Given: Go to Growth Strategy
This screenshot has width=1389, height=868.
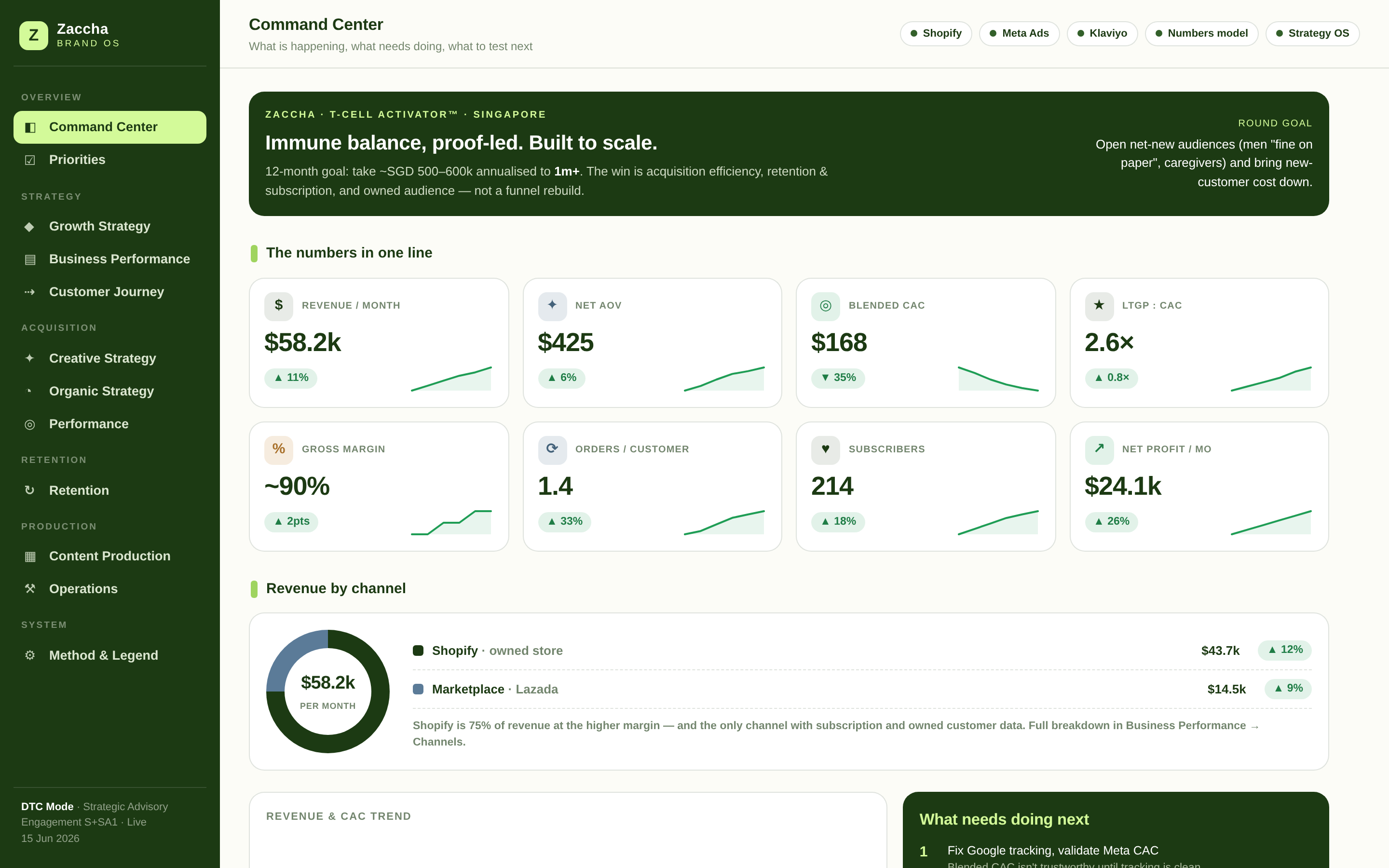Looking at the screenshot, I should (109, 227).
